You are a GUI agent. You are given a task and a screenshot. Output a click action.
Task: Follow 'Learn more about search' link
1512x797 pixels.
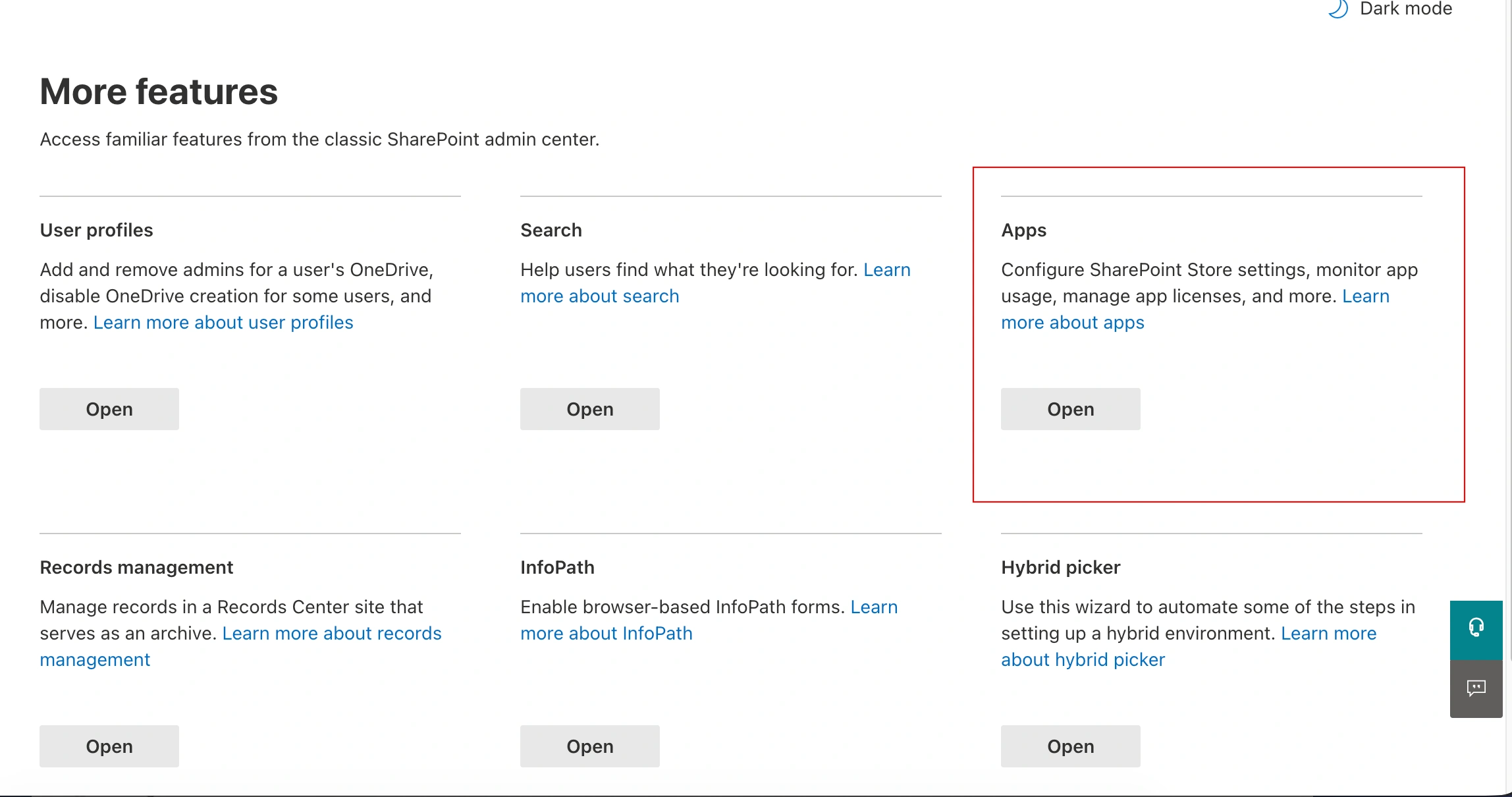600,296
